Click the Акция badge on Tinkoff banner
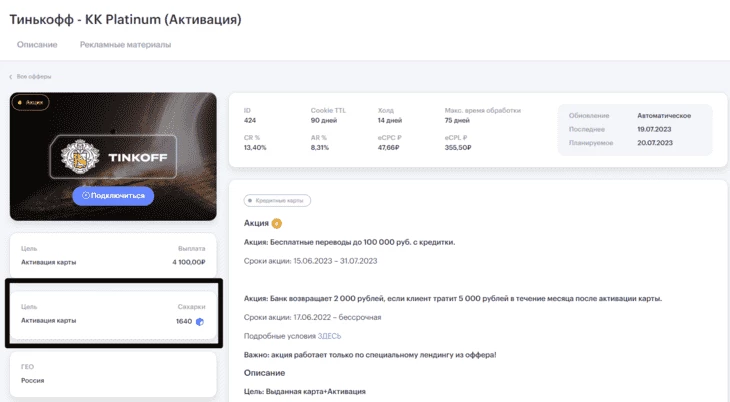 tap(30, 102)
